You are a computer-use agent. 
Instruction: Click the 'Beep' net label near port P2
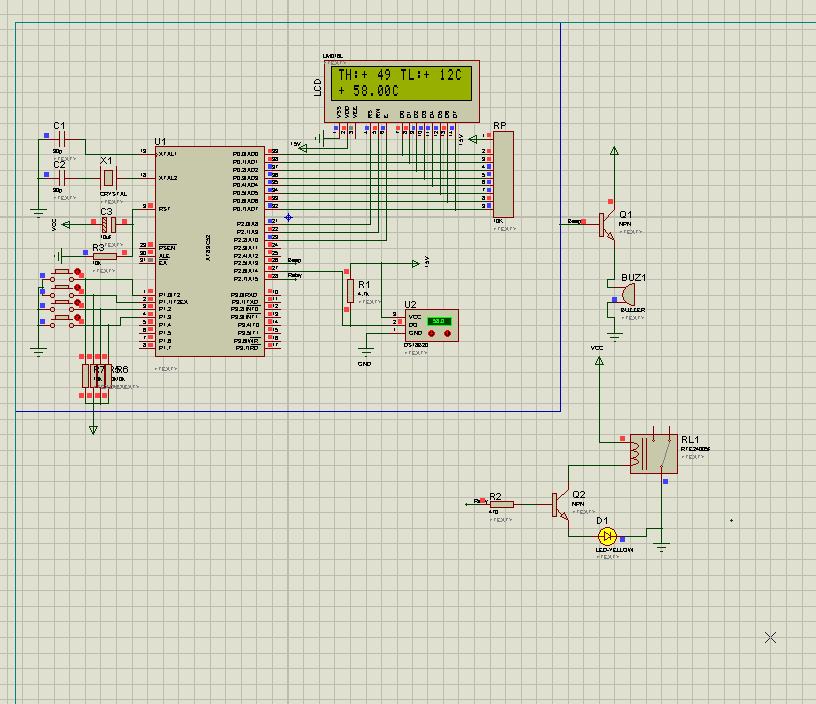pos(294,260)
